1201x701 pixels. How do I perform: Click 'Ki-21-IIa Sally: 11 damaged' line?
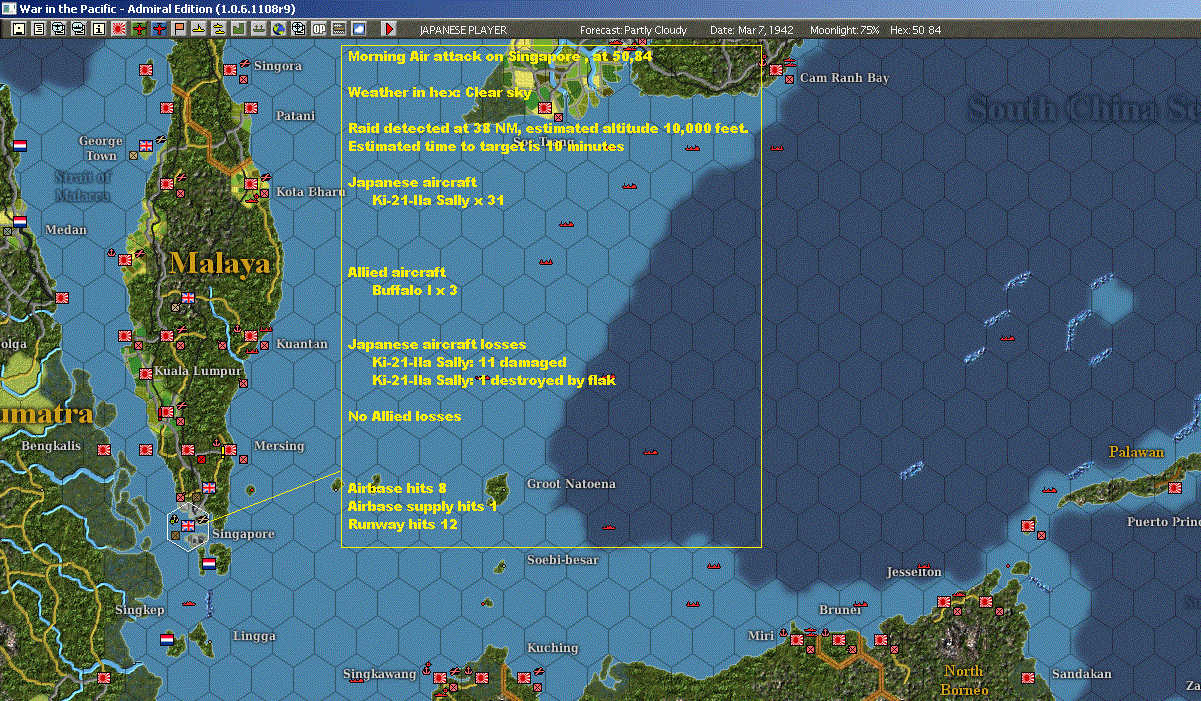pos(469,363)
